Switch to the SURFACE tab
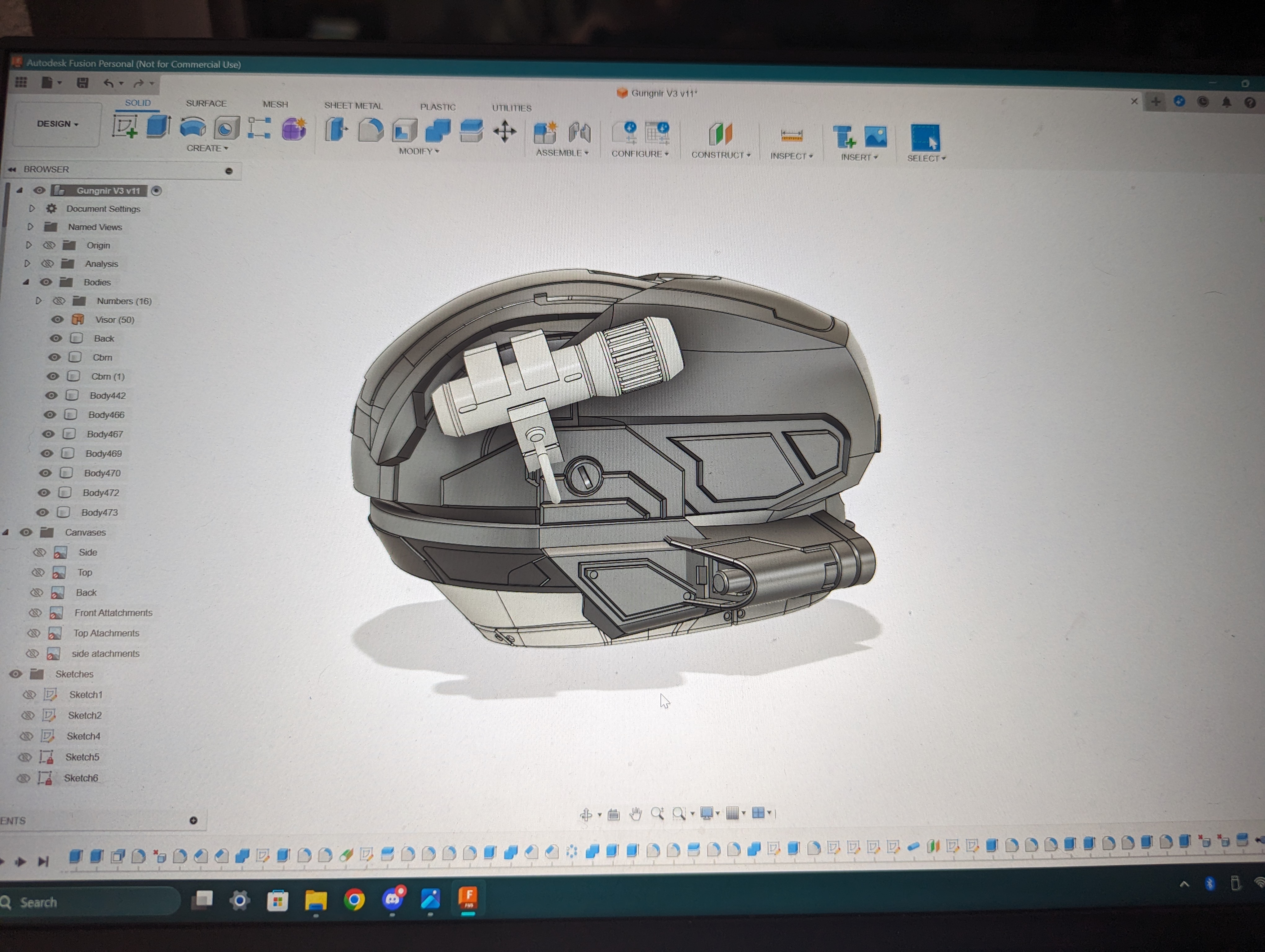The height and width of the screenshot is (952, 1265). 206,104
